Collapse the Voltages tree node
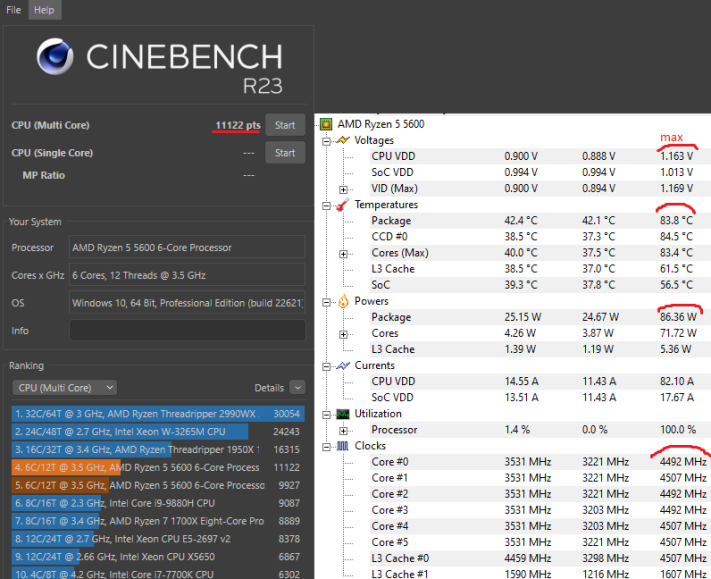The width and height of the screenshot is (711, 579). pyautogui.click(x=326, y=141)
